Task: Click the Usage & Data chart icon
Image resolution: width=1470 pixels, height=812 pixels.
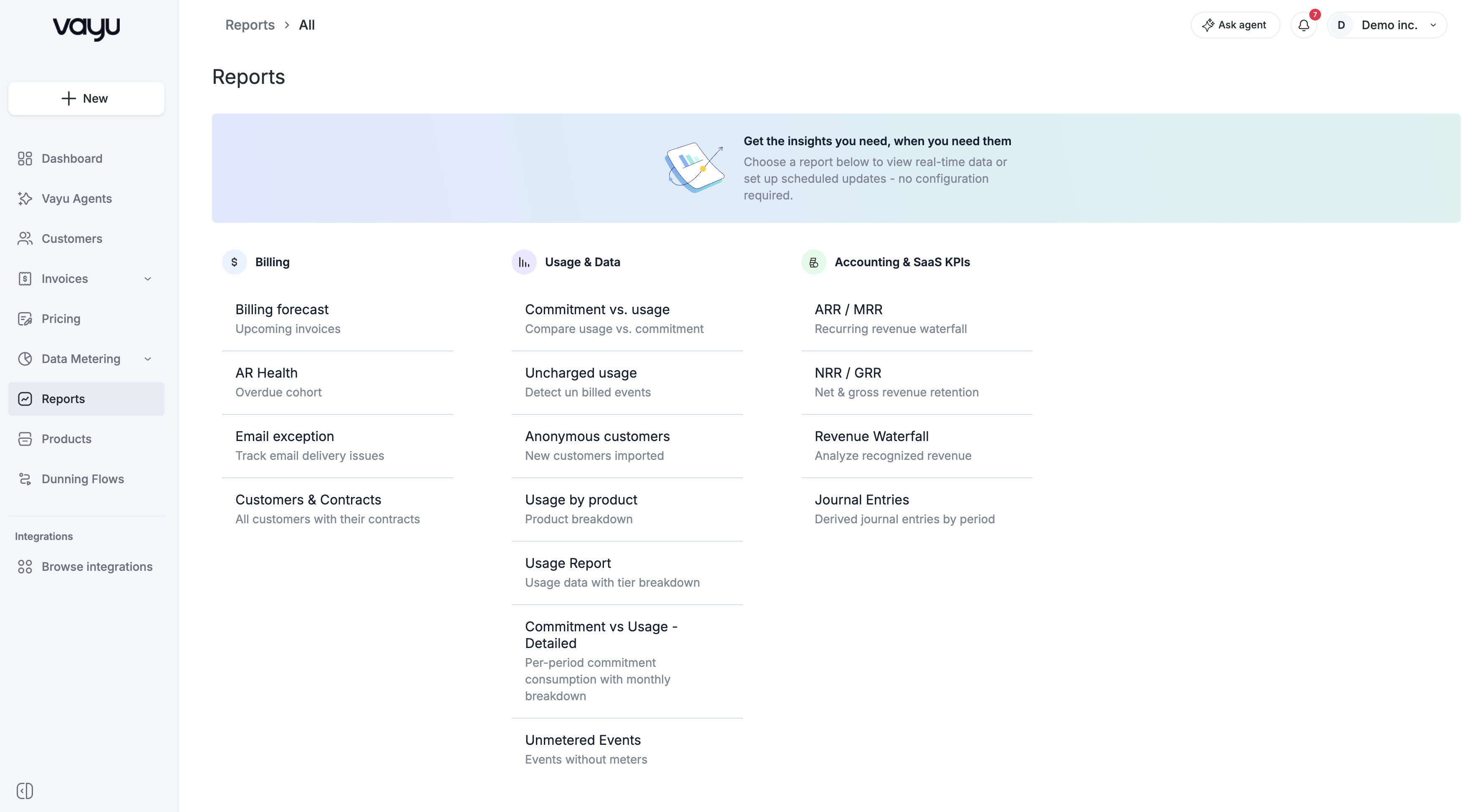Action: click(x=524, y=262)
